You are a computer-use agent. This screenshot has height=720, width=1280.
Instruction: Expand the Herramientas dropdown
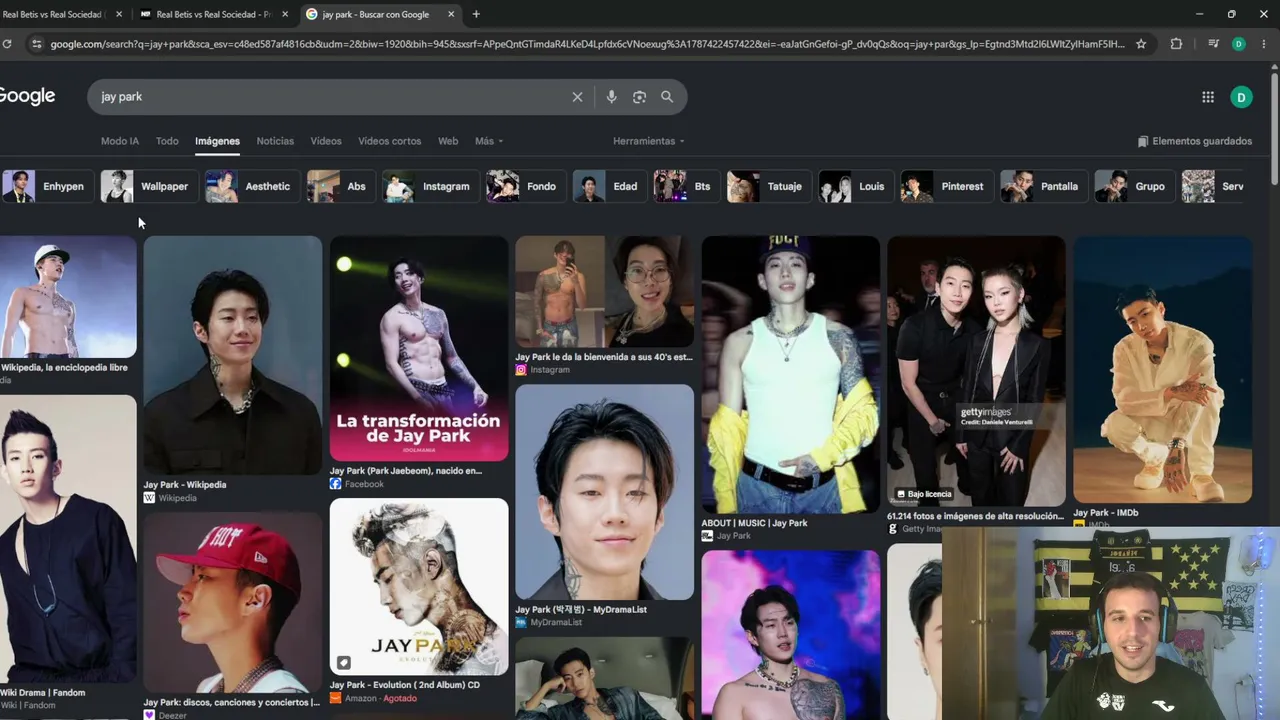coord(649,141)
